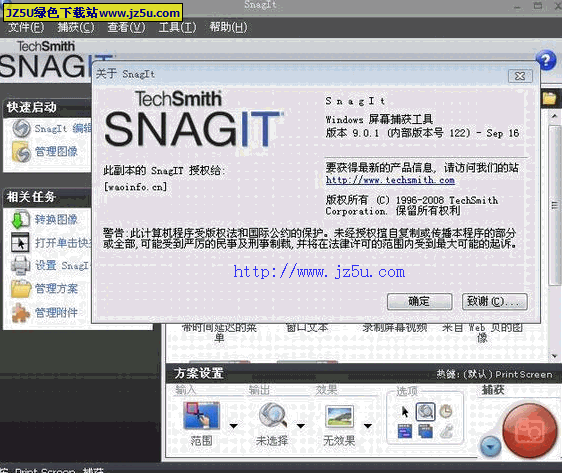Screen dimensions: 562x473
Task: Click the one-click window icon beside 打开单击快
Action: pyautogui.click(x=20, y=243)
